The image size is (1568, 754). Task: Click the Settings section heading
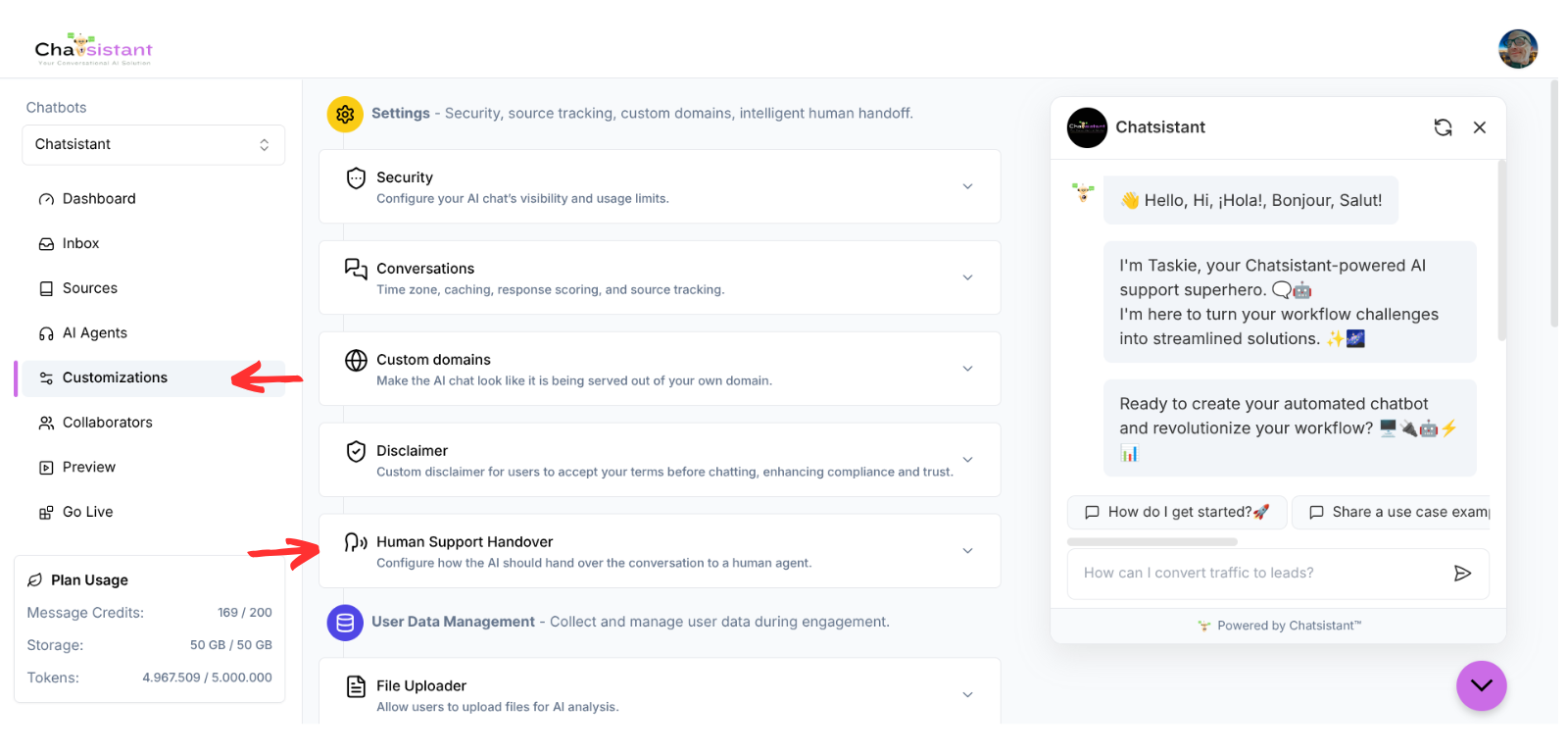point(401,114)
